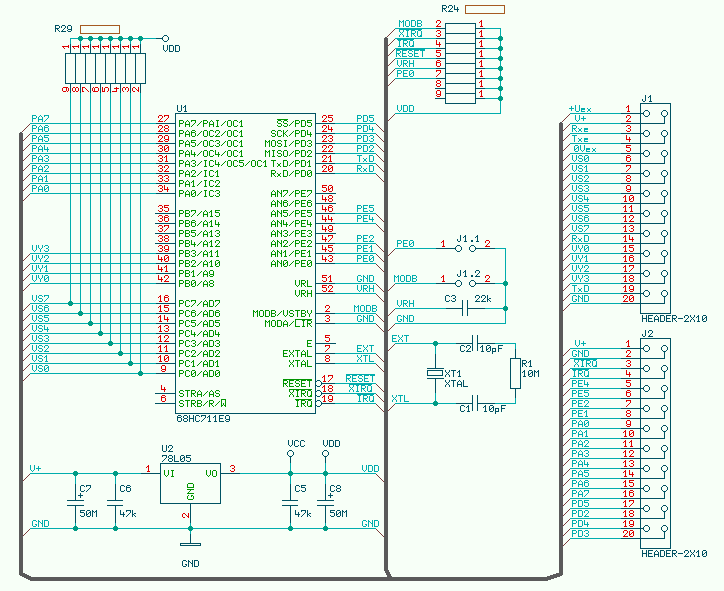Select the R24 resistor network
The image size is (724, 591).
(x=465, y=59)
